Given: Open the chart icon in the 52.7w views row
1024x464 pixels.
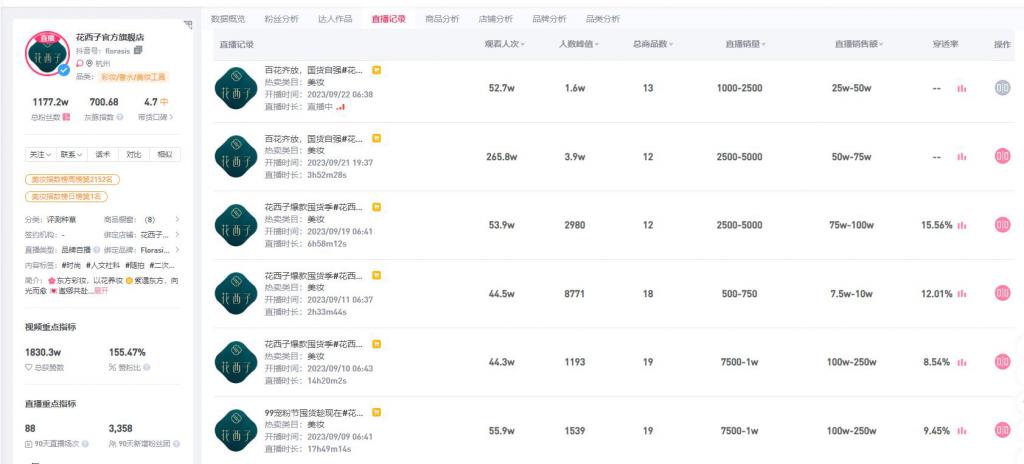Looking at the screenshot, I should (x=962, y=88).
